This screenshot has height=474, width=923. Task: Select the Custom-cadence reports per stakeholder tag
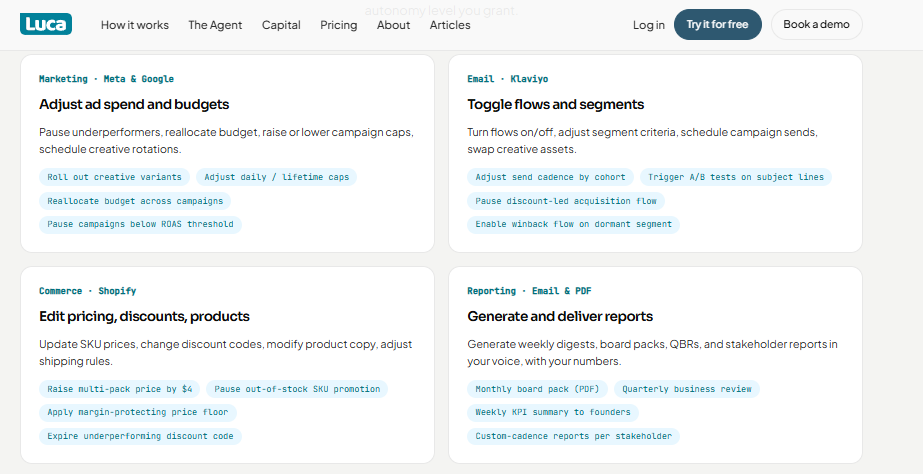click(x=573, y=436)
